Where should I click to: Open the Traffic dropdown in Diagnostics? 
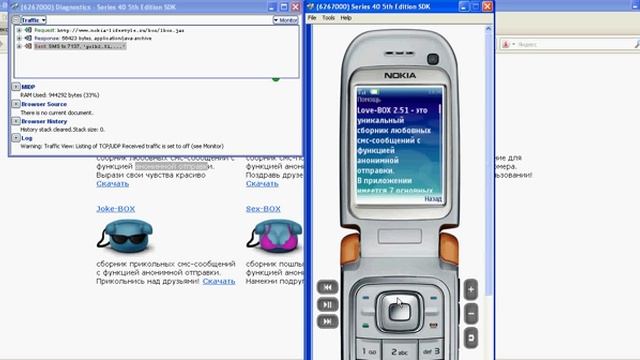(x=33, y=20)
